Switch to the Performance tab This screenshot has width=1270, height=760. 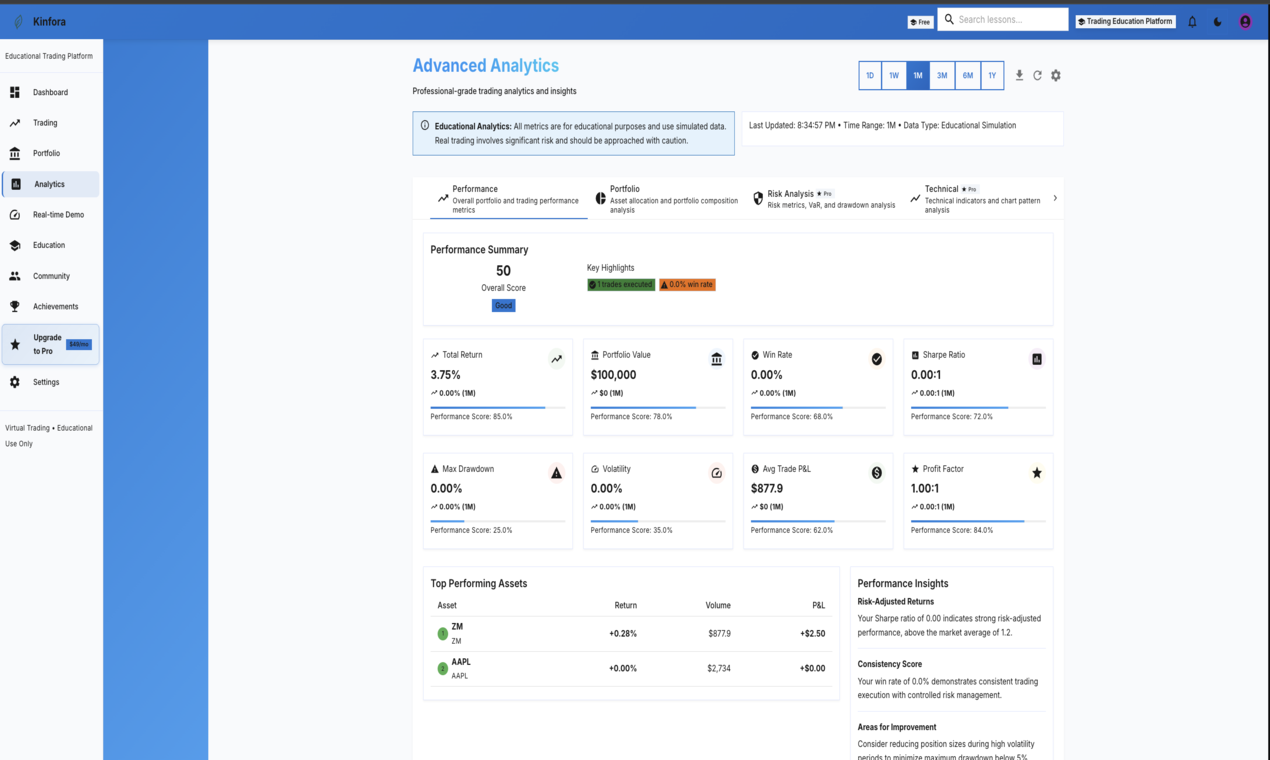pos(509,199)
